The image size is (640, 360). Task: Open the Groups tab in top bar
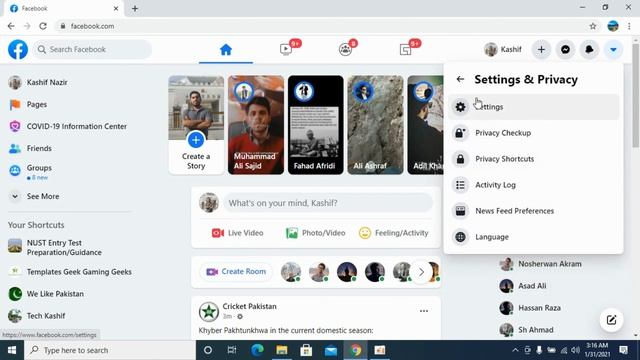click(x=345, y=50)
